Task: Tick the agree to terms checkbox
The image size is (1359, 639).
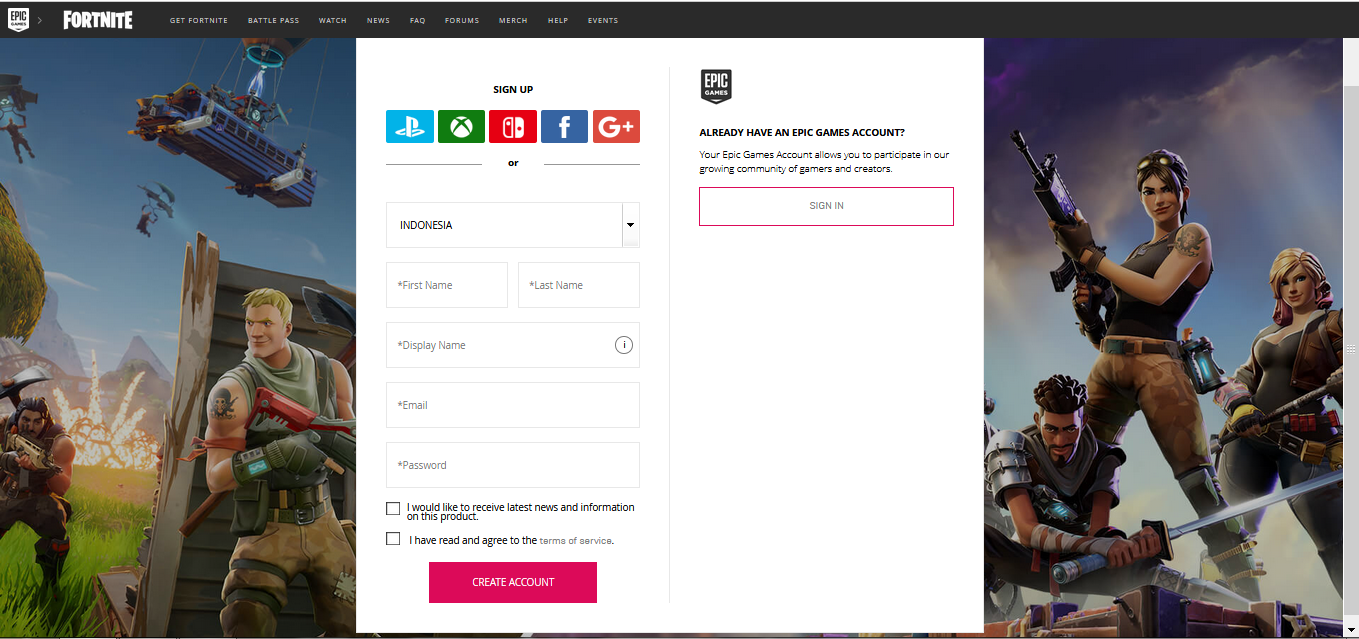Action: [x=393, y=539]
